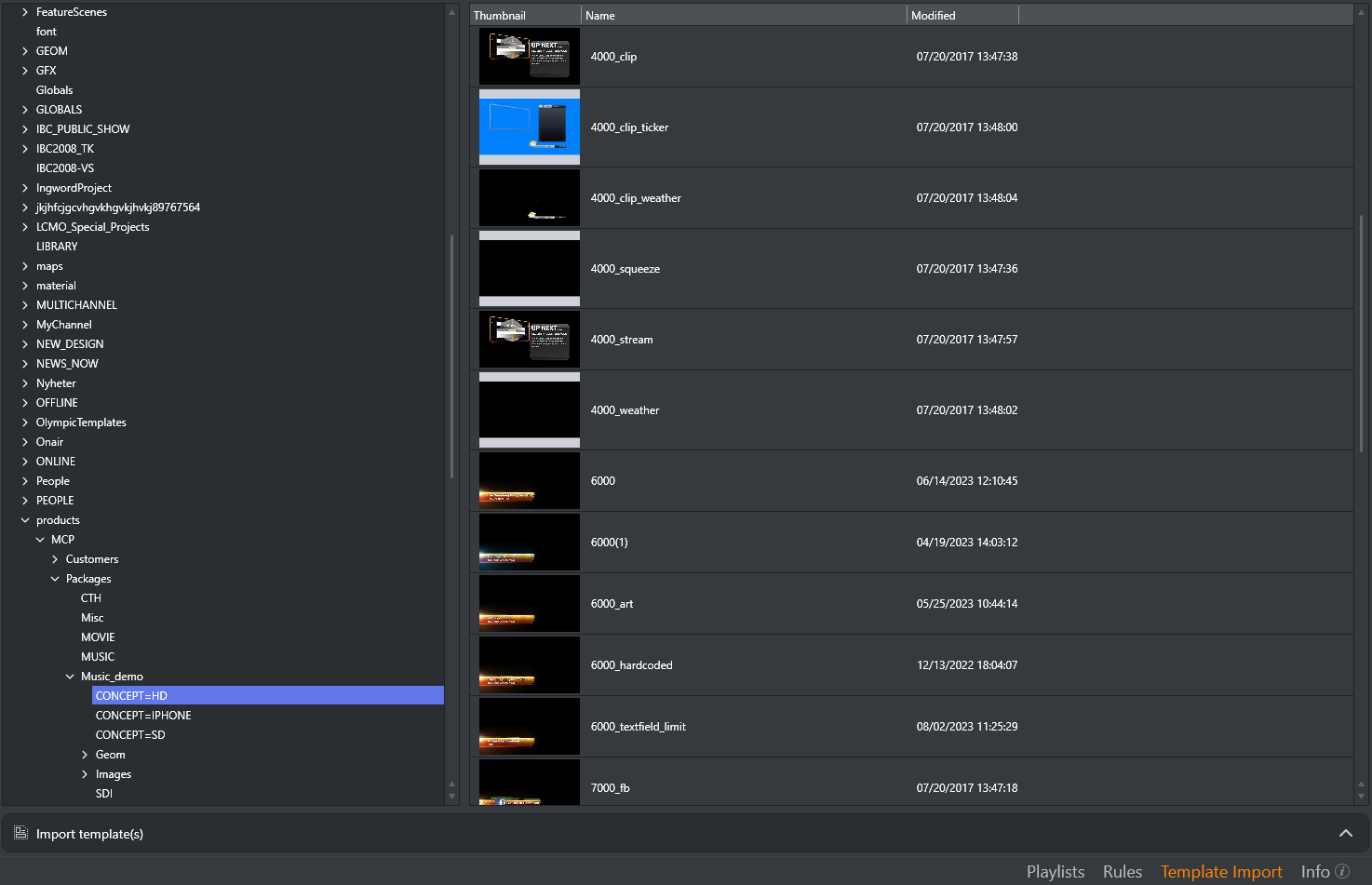Image resolution: width=1372 pixels, height=885 pixels.
Task: Select the CONCEPT=SD tree item
Action: pos(130,735)
